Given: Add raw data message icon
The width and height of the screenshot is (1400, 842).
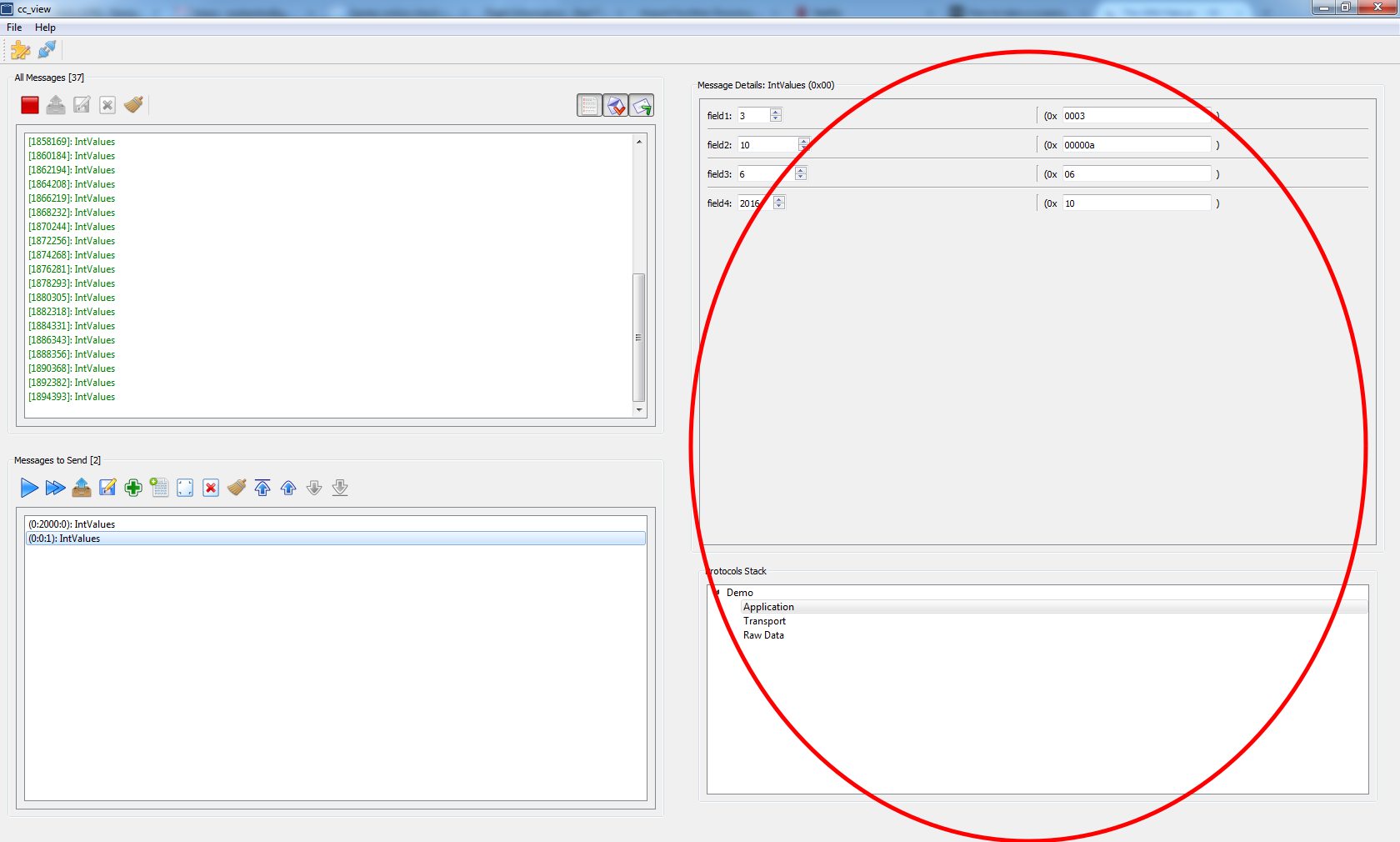Looking at the screenshot, I should (x=159, y=488).
